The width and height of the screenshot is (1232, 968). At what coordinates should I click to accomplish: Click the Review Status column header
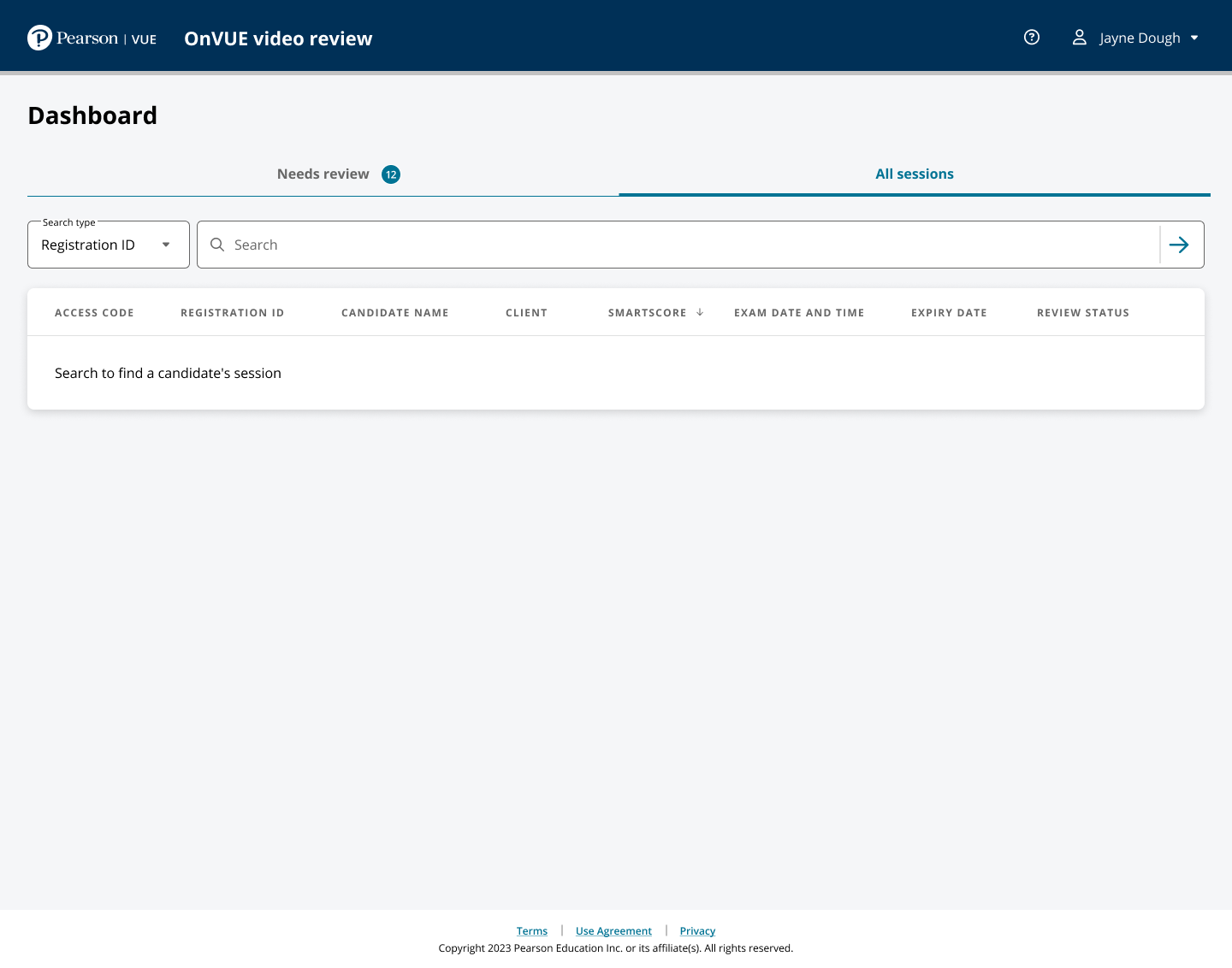point(1083,313)
